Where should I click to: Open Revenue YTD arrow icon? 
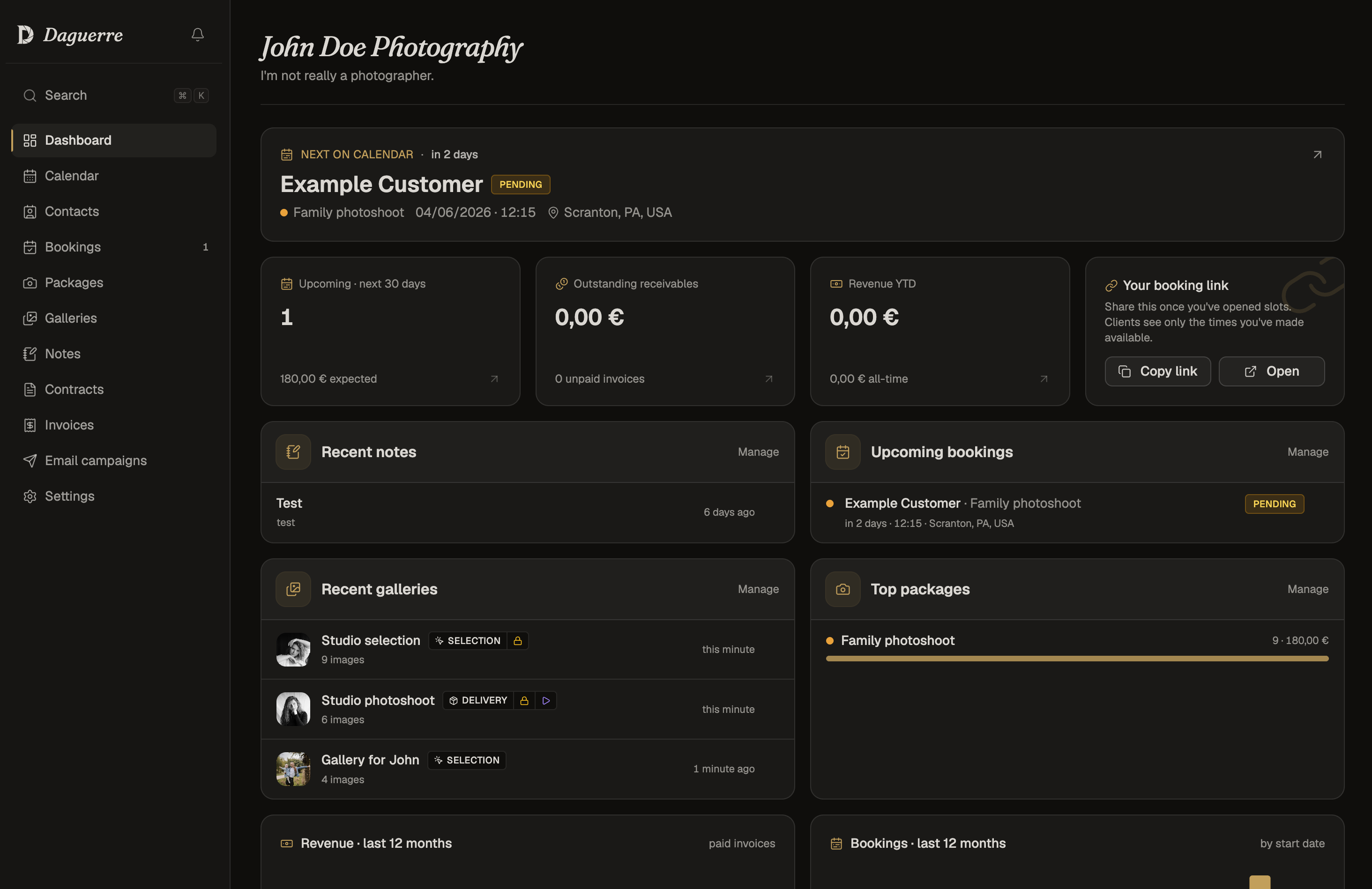click(x=1044, y=379)
